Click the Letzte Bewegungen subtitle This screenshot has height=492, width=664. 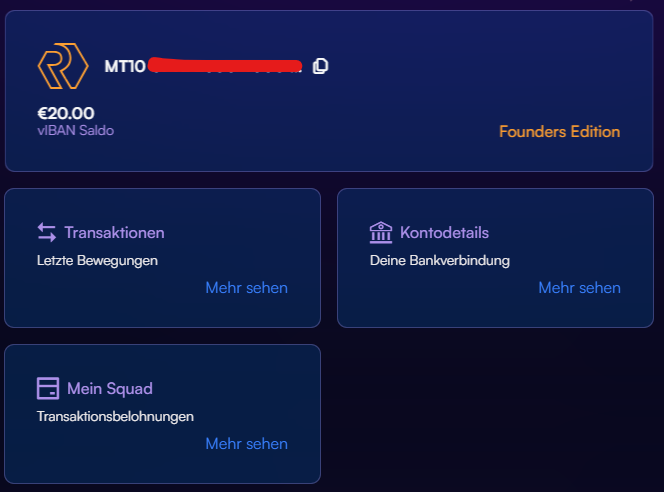tap(97, 260)
